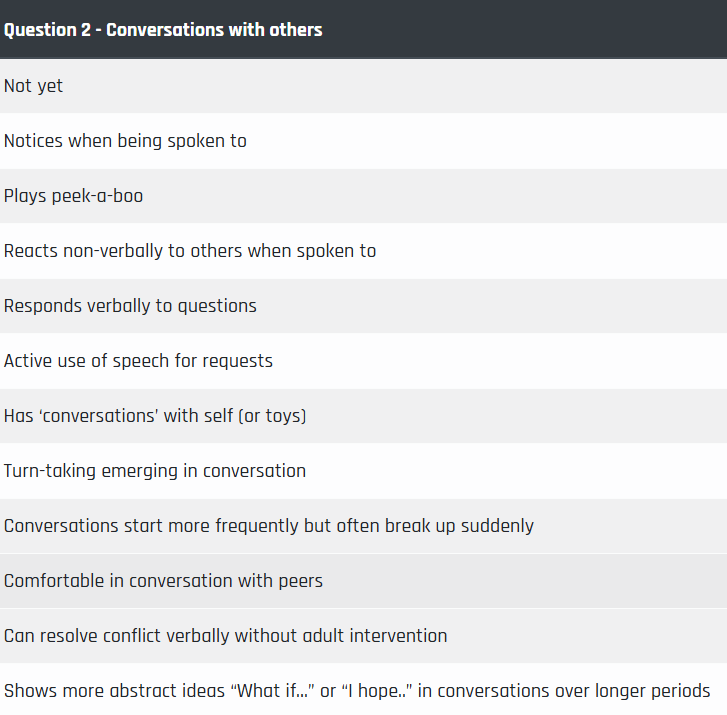This screenshot has width=727, height=715.
Task: Select 'Responds verbally to questions' option
Action: pos(364,306)
